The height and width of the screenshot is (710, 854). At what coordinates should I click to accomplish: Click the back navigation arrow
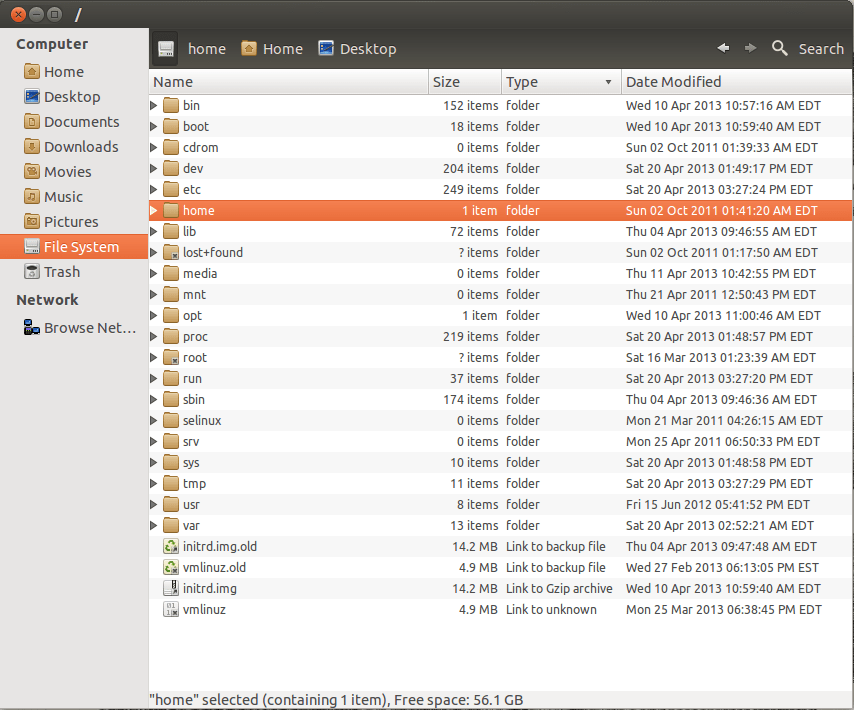[x=722, y=48]
